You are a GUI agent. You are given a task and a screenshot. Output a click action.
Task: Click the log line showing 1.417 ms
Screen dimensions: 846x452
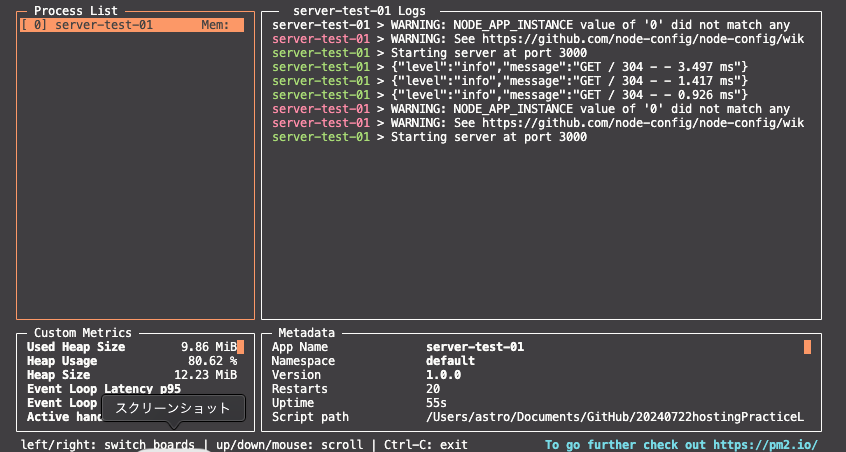click(510, 81)
